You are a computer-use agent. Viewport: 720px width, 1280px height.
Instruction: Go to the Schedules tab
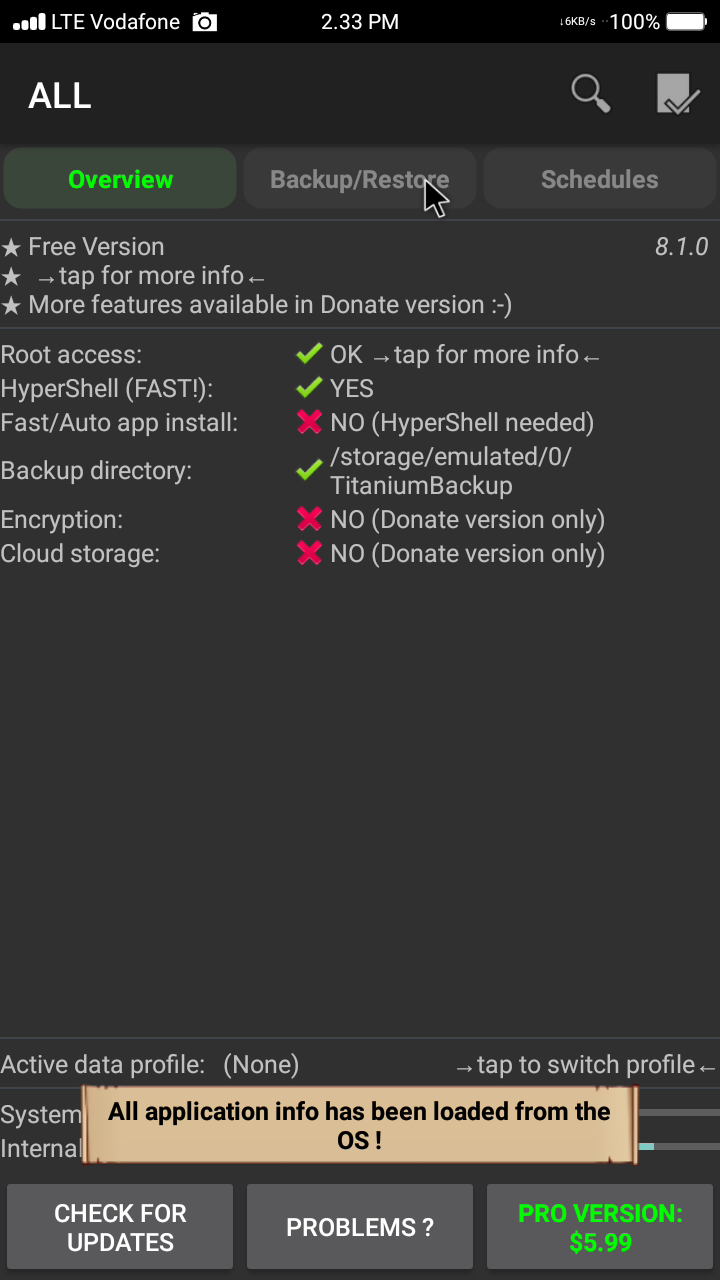599,179
